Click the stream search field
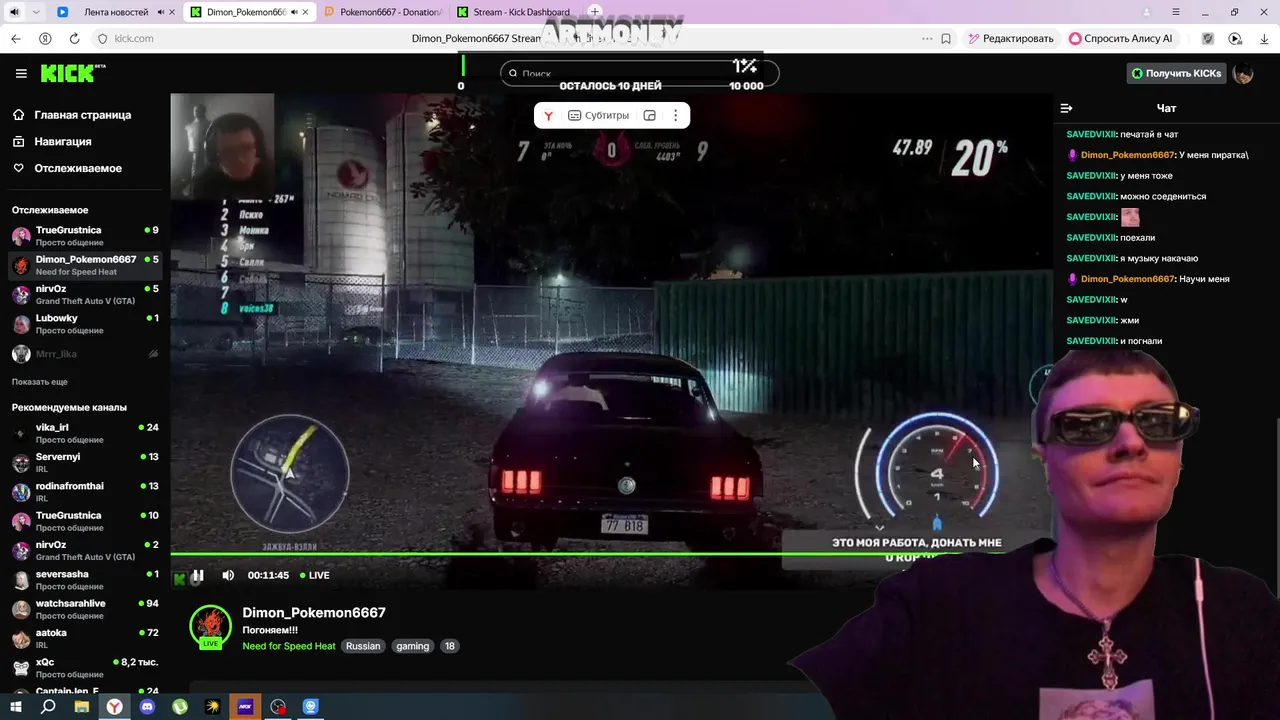The width and height of the screenshot is (1280, 720). [x=640, y=73]
